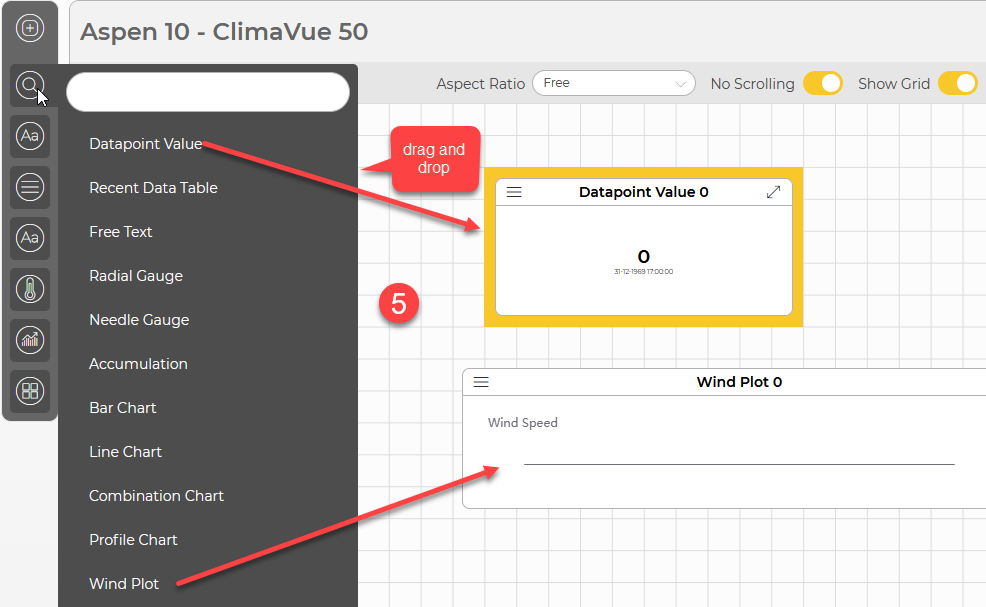Click the thermometer gauge icon in sidebar

tap(30, 289)
